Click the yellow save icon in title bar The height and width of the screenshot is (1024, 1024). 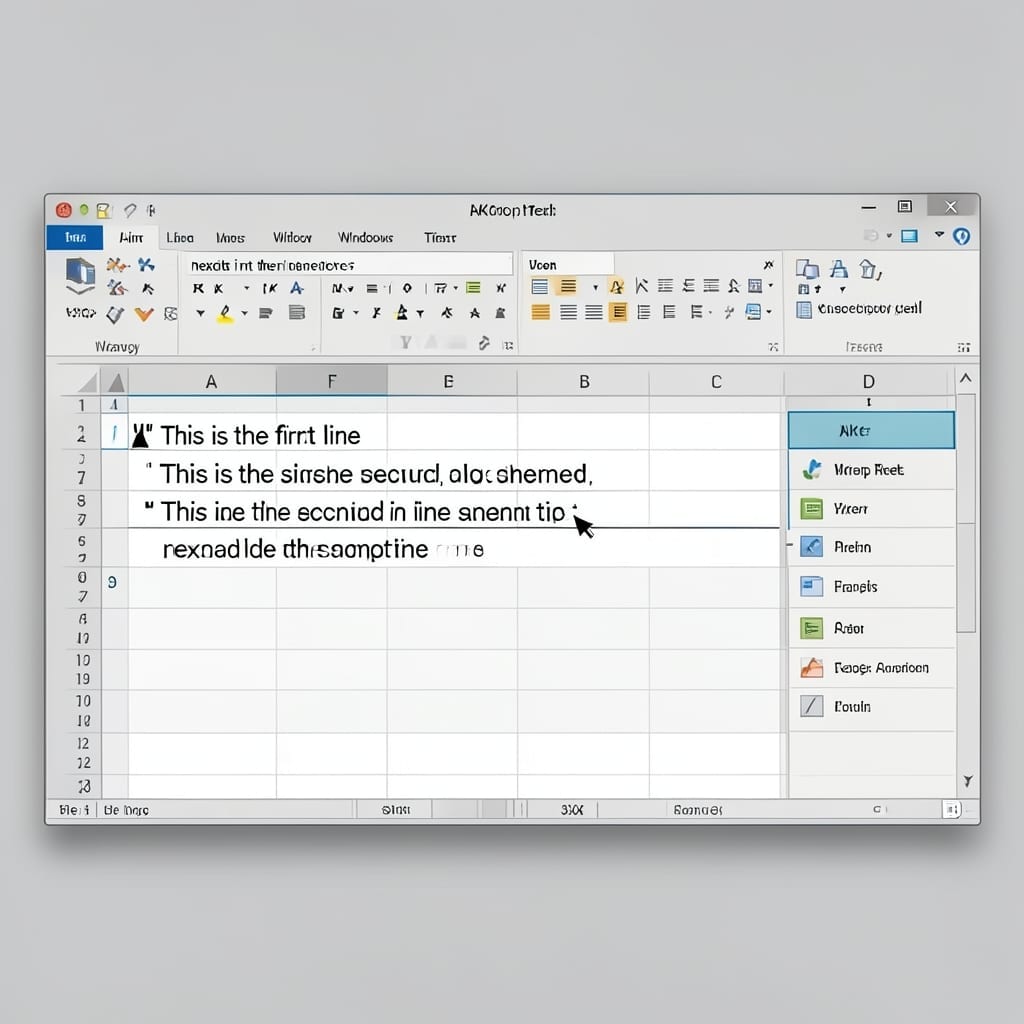104,210
